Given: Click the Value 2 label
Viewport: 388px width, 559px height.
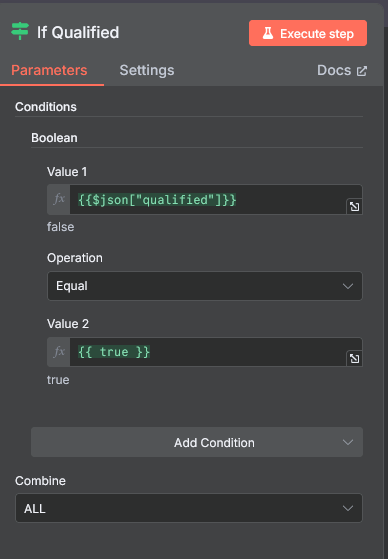Looking at the screenshot, I should [68, 324].
